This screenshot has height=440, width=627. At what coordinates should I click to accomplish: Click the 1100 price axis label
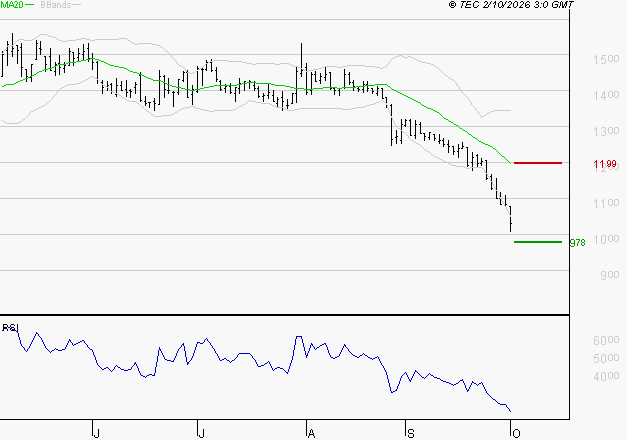coord(606,203)
